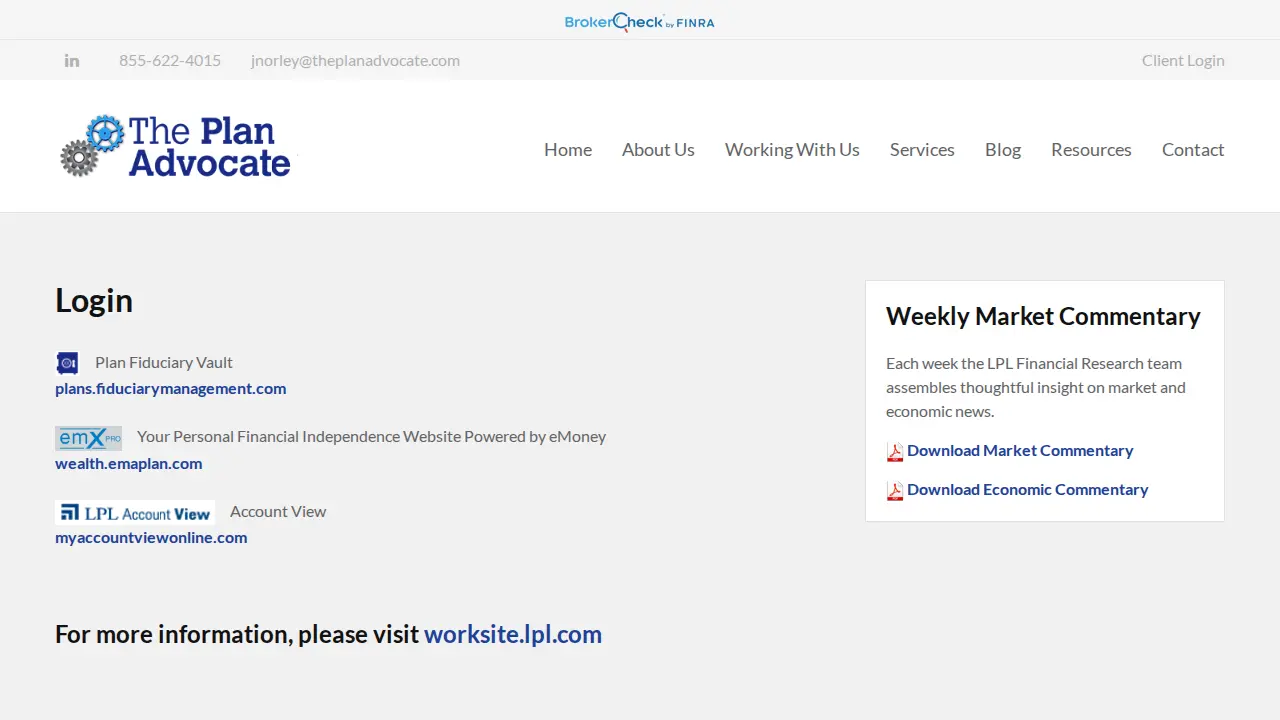Click the Client Login link
1280x720 pixels.
(x=1183, y=60)
